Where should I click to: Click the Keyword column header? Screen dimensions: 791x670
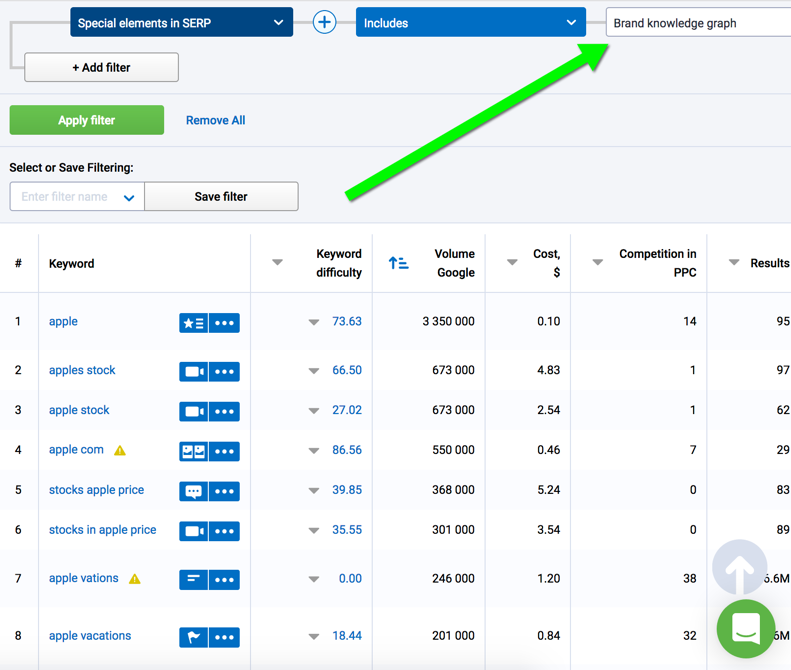tap(71, 263)
